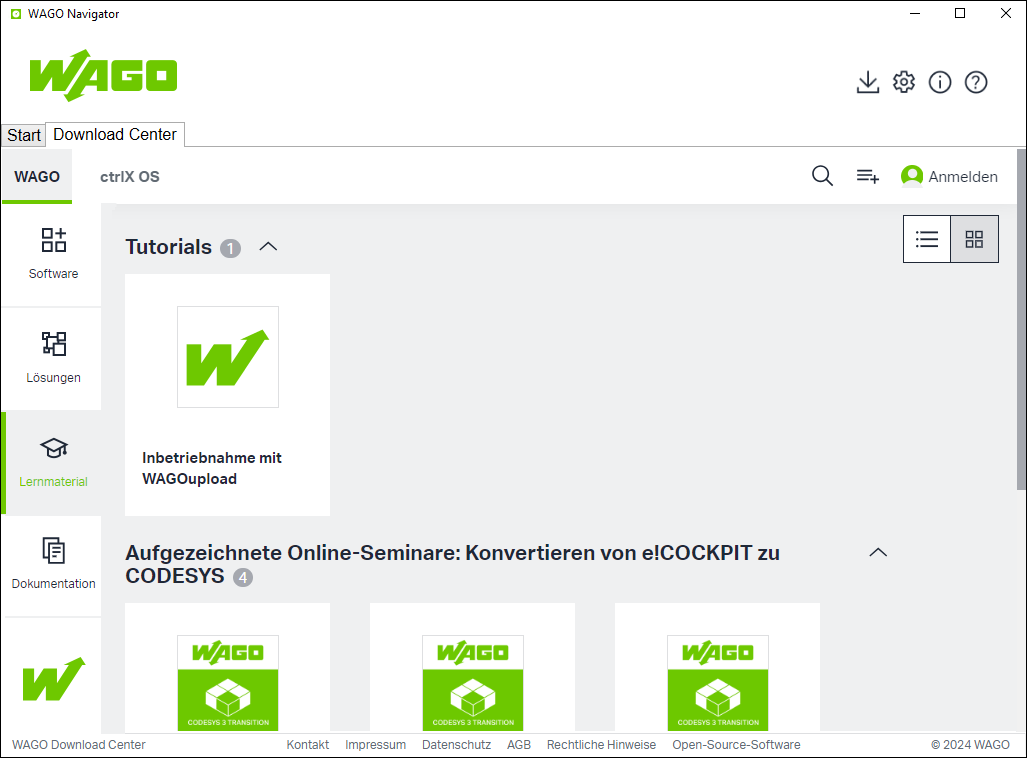Image resolution: width=1027 pixels, height=758 pixels.
Task: Open the Impressum link in footer
Action: click(x=375, y=745)
